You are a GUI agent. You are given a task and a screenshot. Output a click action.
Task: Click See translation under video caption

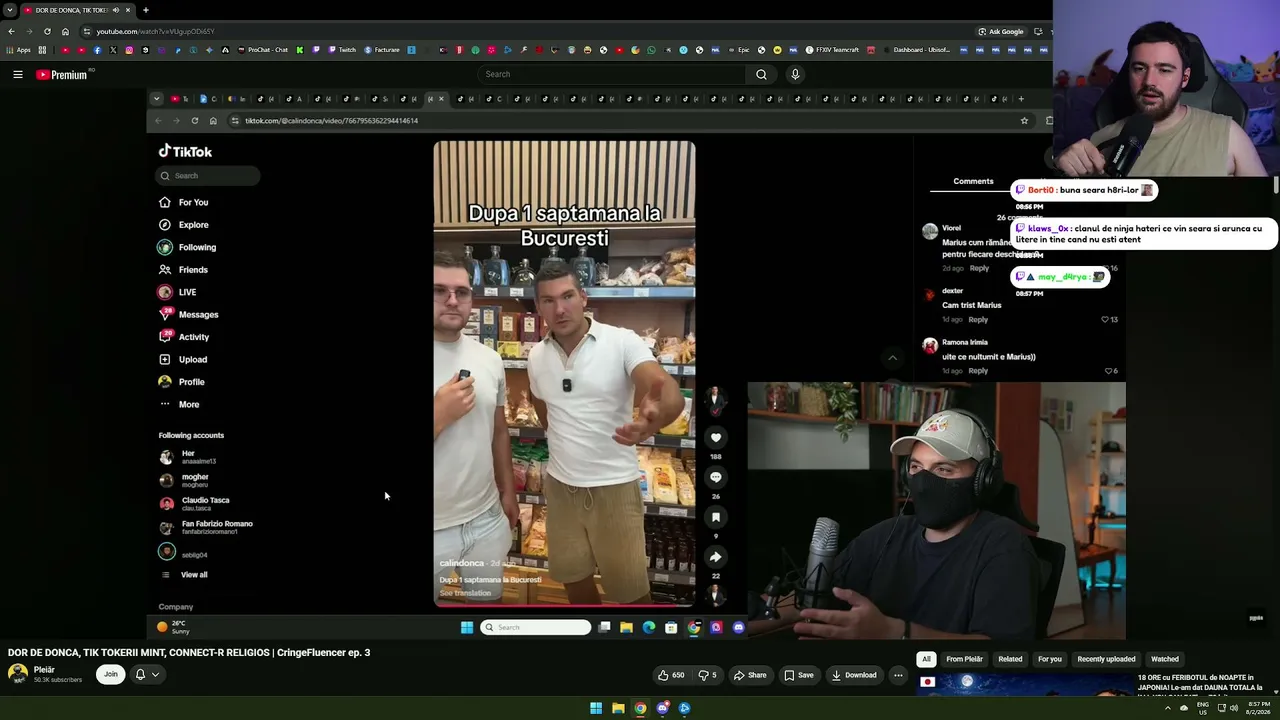click(x=466, y=593)
